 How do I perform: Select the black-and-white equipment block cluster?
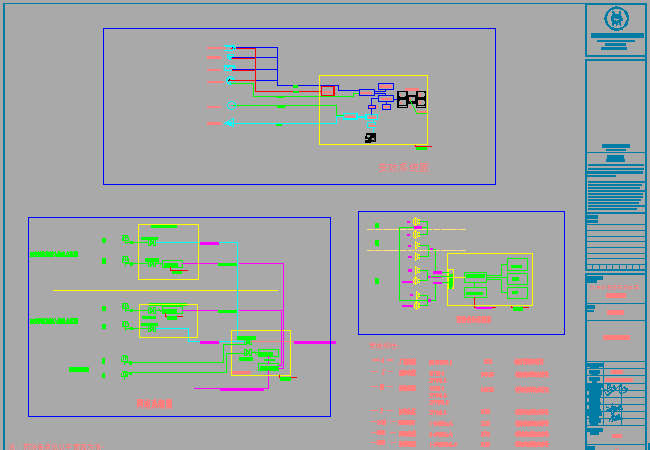click(411, 99)
